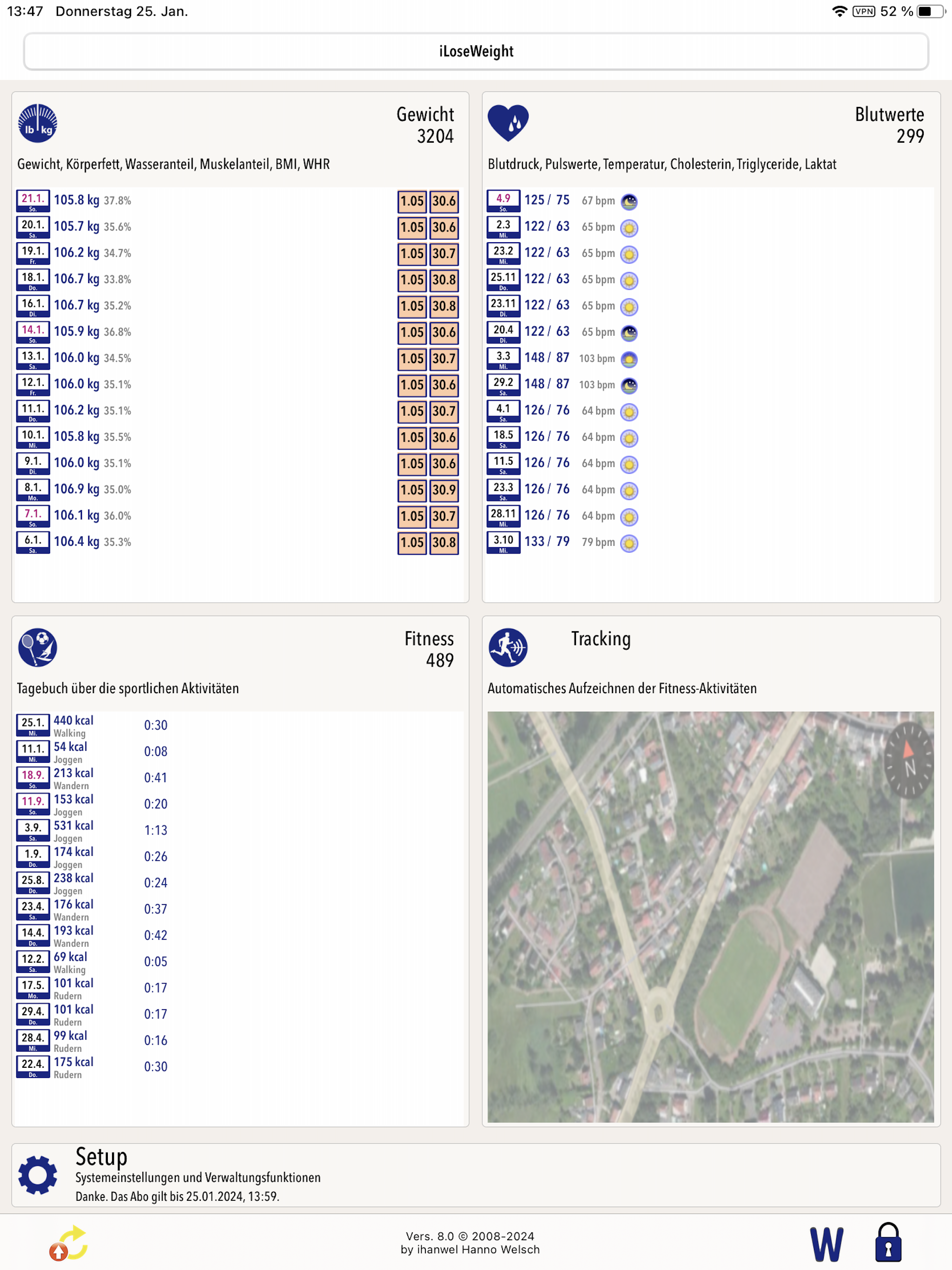The height and width of the screenshot is (1270, 952).
Task: Tap date badge 18.9. in Fitness list
Action: coord(33,778)
